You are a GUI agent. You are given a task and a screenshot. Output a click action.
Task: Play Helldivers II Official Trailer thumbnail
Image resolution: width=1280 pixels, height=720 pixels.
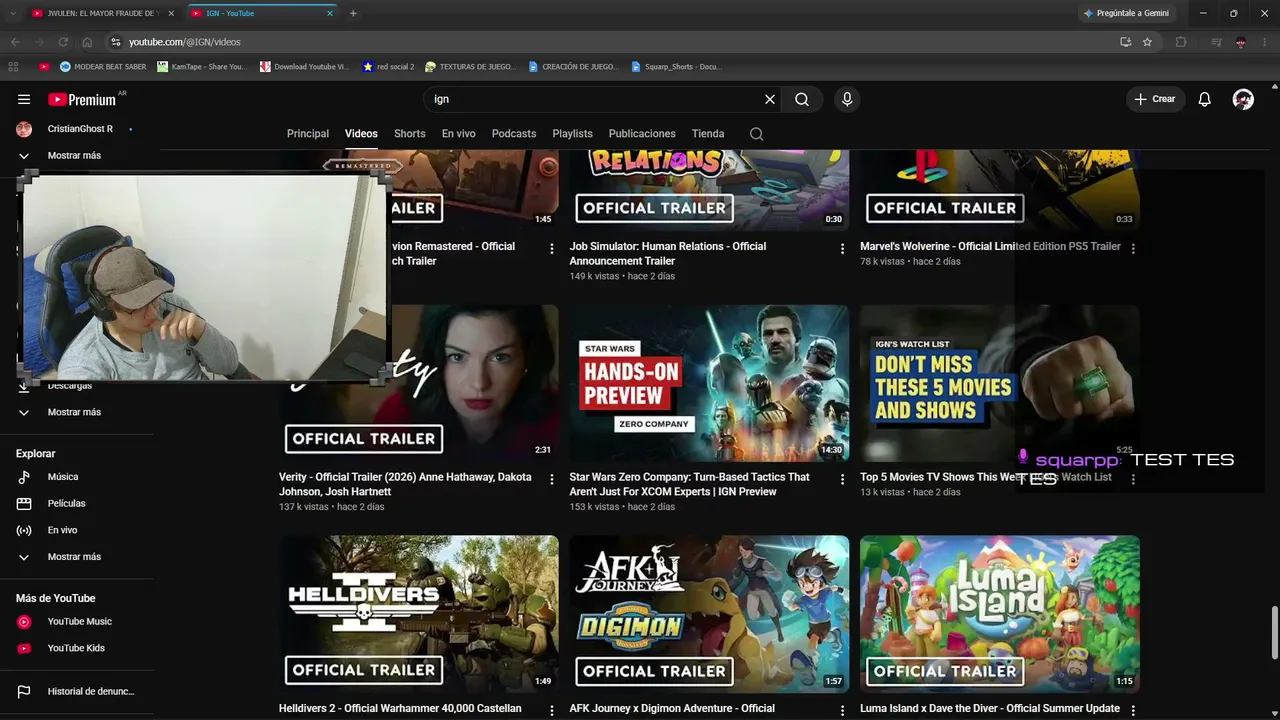pos(419,614)
